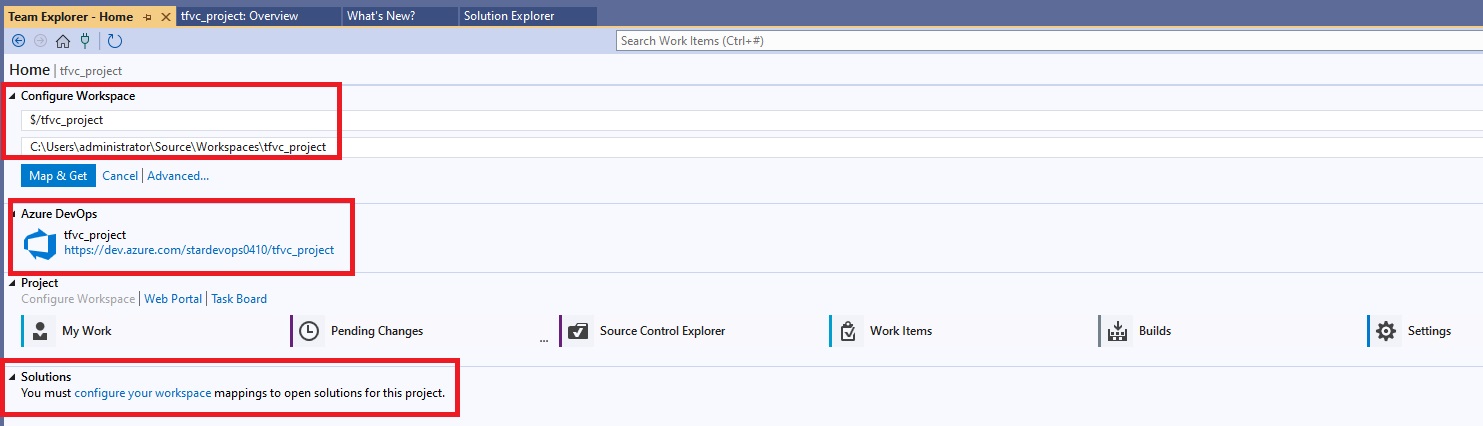Click the Advanced... link
The image size is (1483, 426).
click(x=178, y=176)
